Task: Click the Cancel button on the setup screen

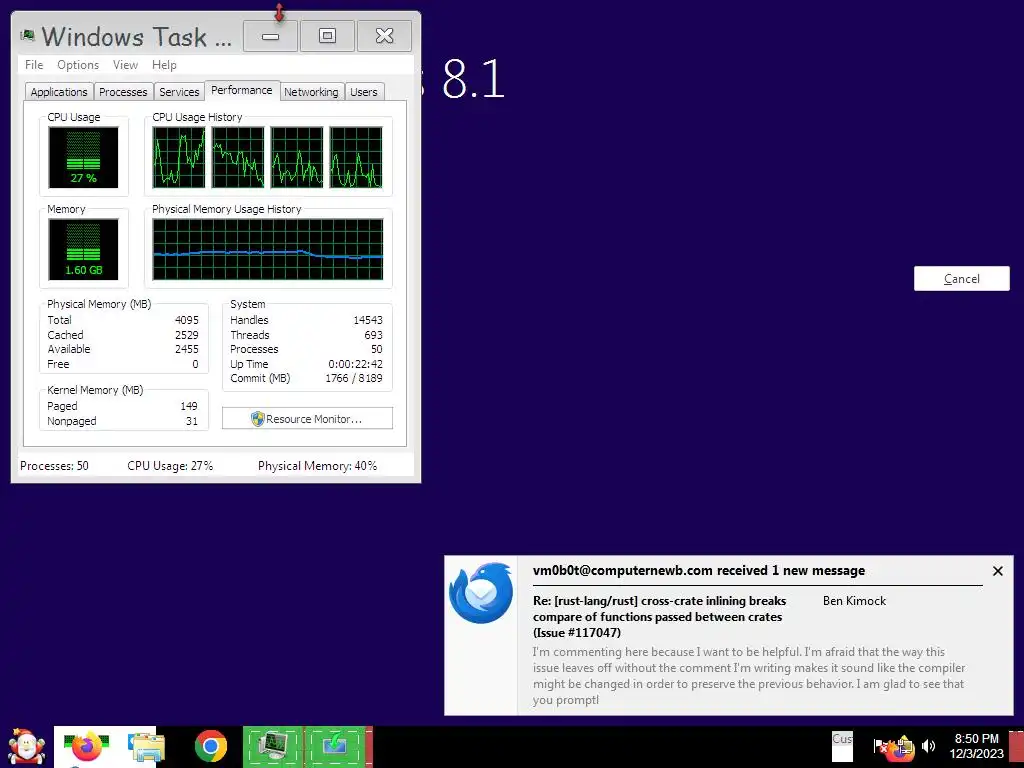Action: click(x=961, y=279)
